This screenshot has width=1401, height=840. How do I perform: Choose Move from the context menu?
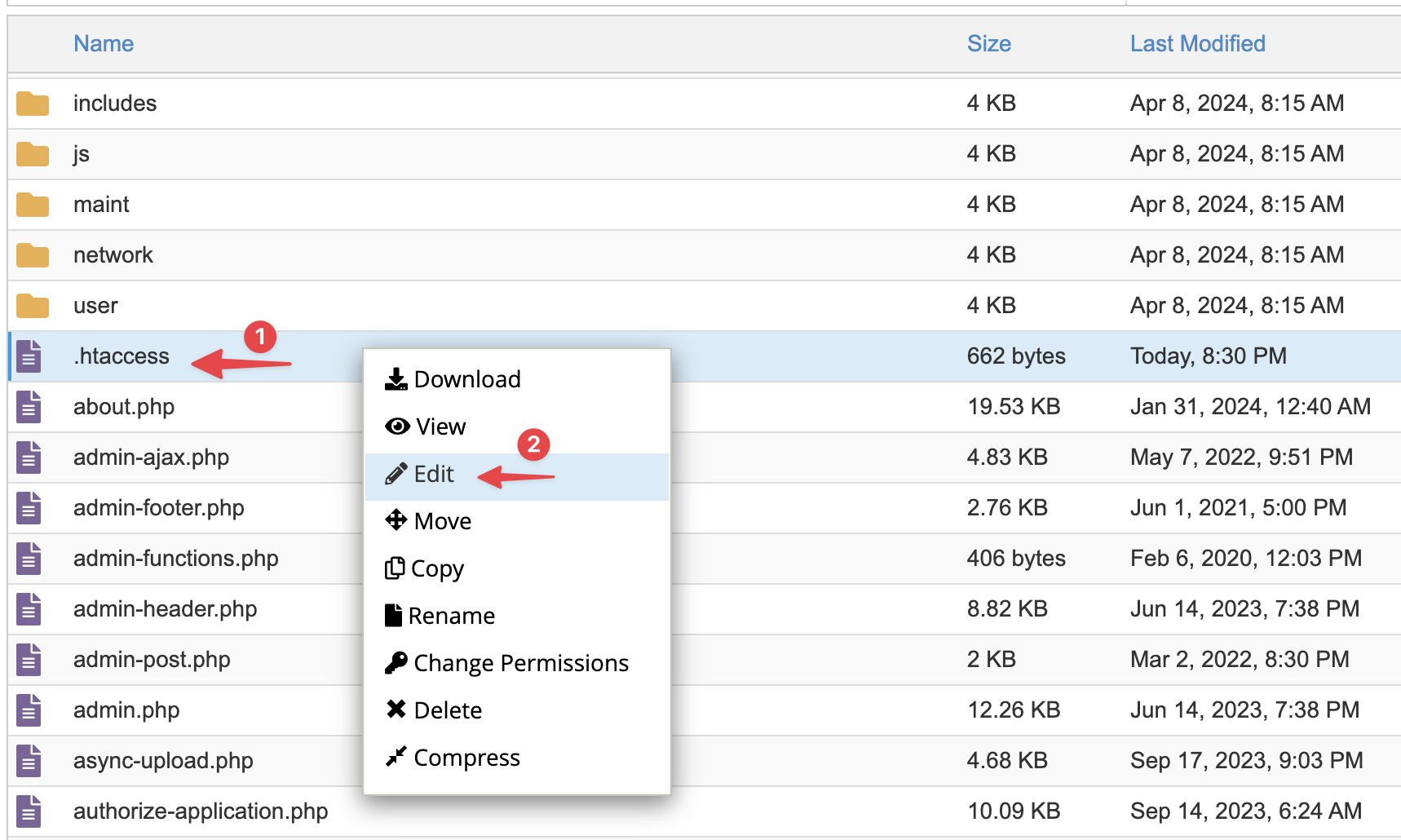pyautogui.click(x=517, y=521)
